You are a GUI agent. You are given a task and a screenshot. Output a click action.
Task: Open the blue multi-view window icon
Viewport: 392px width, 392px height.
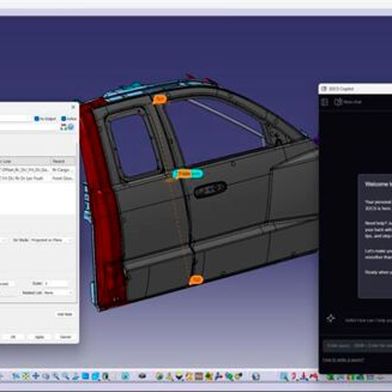[85, 376]
